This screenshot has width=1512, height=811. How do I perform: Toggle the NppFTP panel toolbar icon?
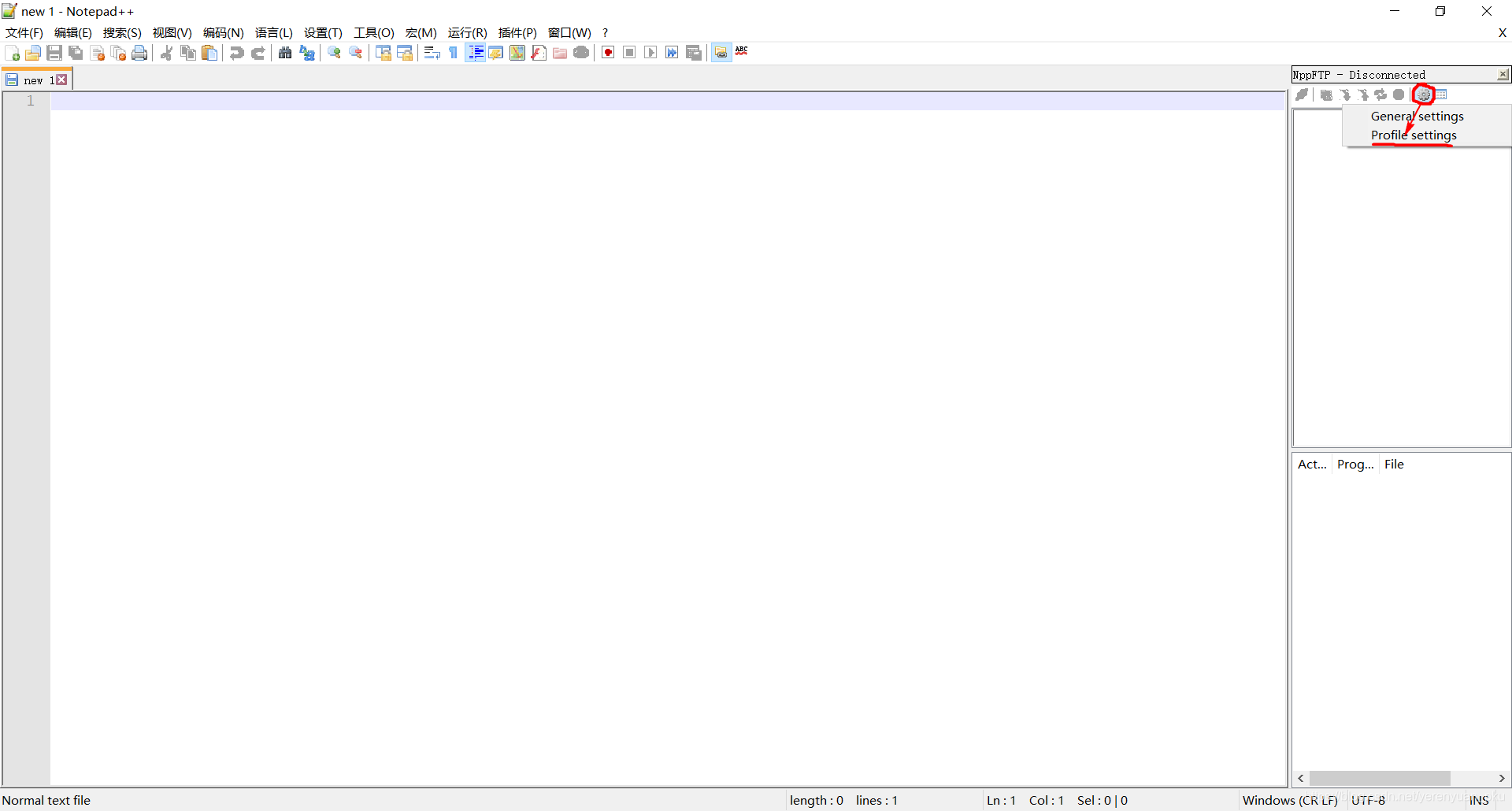721,53
